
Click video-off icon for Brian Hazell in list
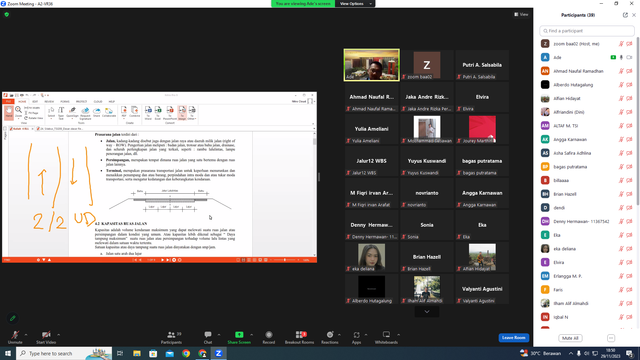click(629, 194)
